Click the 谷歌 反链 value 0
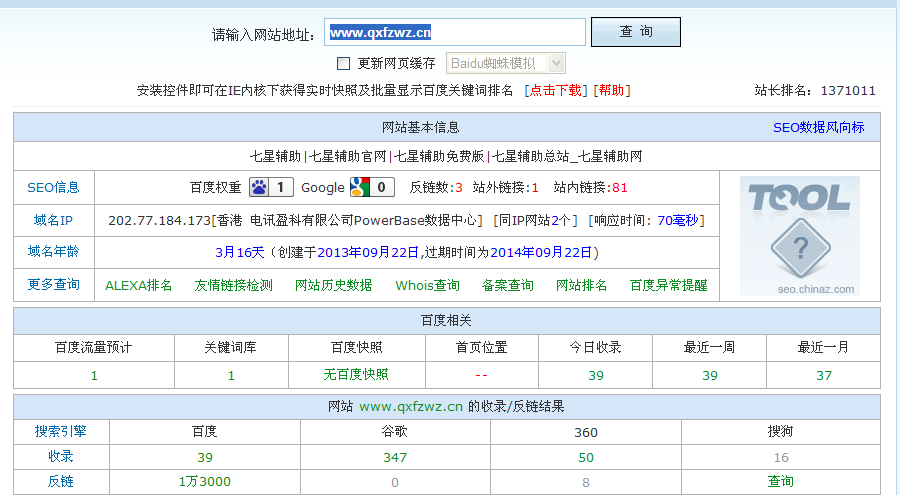 pos(395,482)
